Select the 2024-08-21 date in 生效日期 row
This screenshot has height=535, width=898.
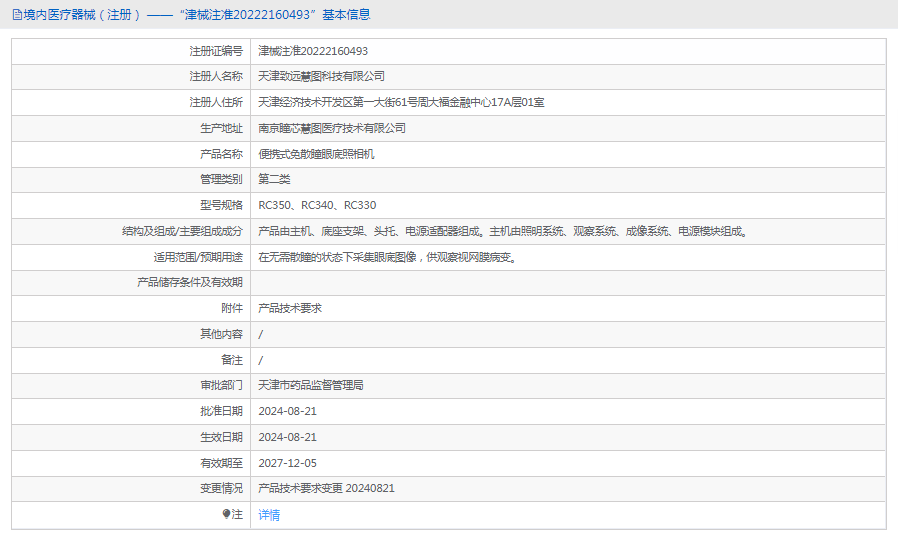tap(287, 437)
